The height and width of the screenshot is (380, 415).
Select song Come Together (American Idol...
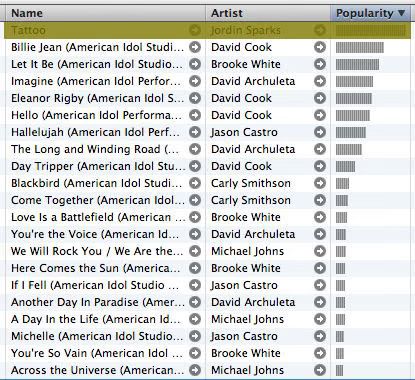[x=98, y=200]
